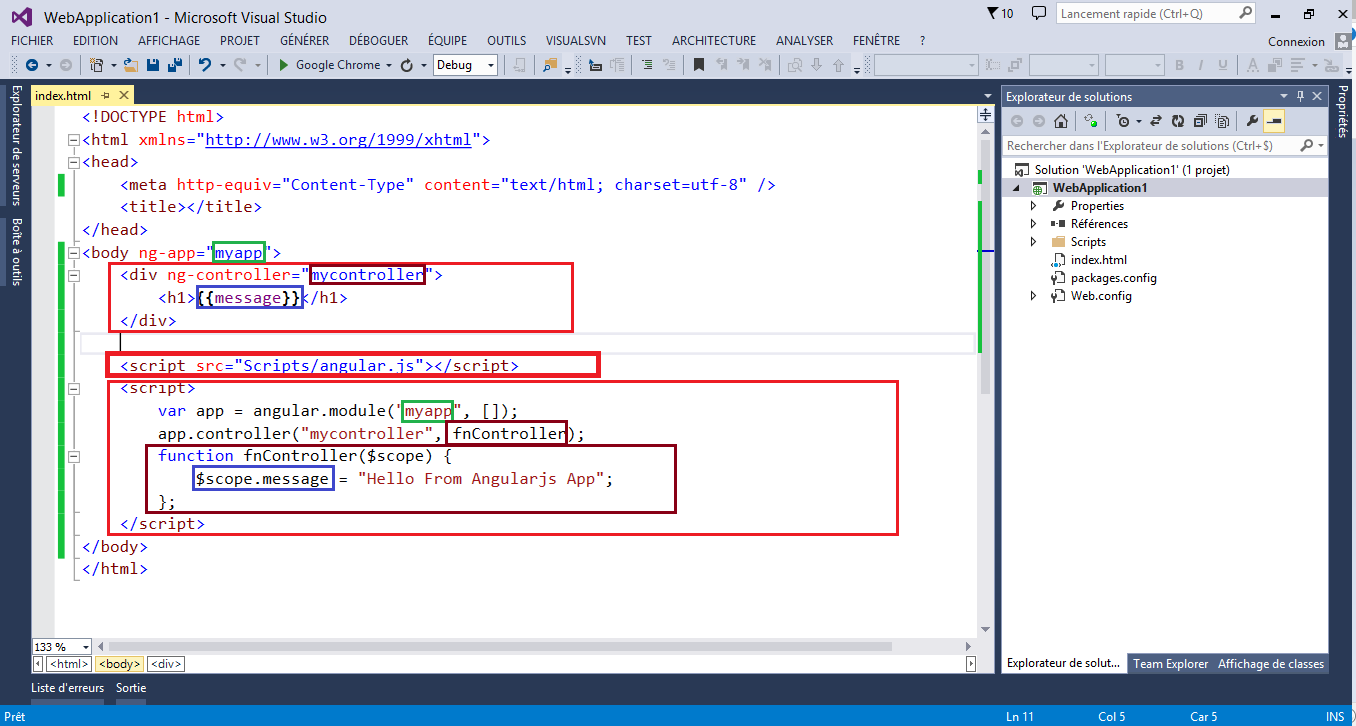
Task: Save index.html with the single floppy icon
Action: [153, 65]
